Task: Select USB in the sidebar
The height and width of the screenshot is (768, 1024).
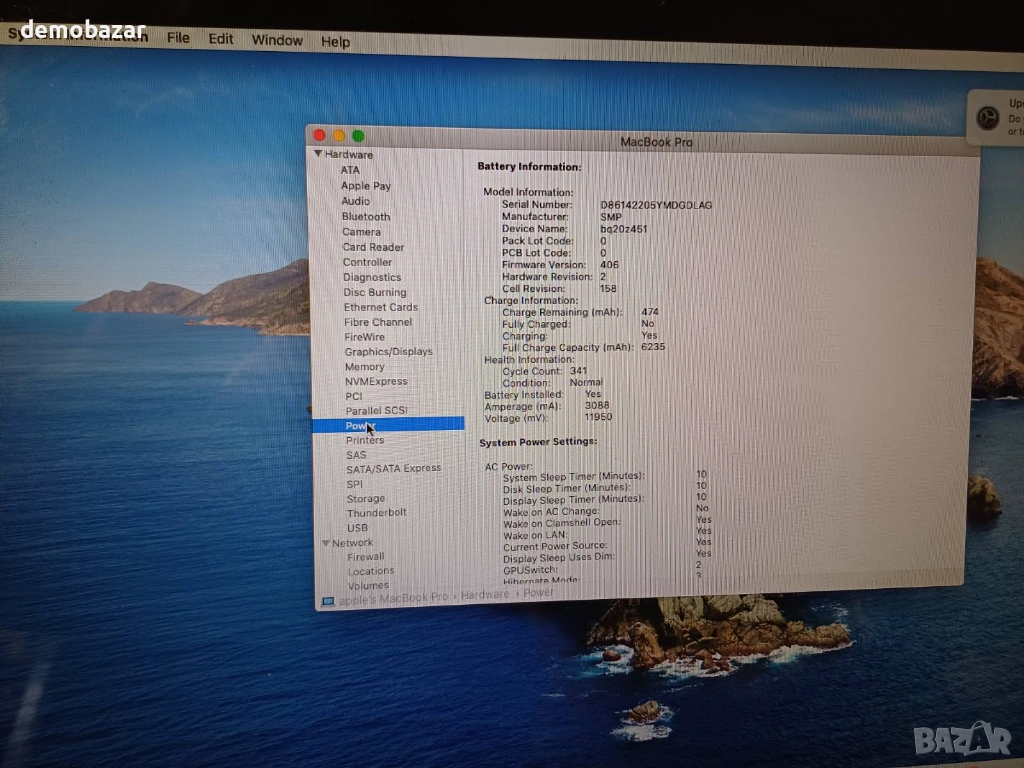Action: 357,528
